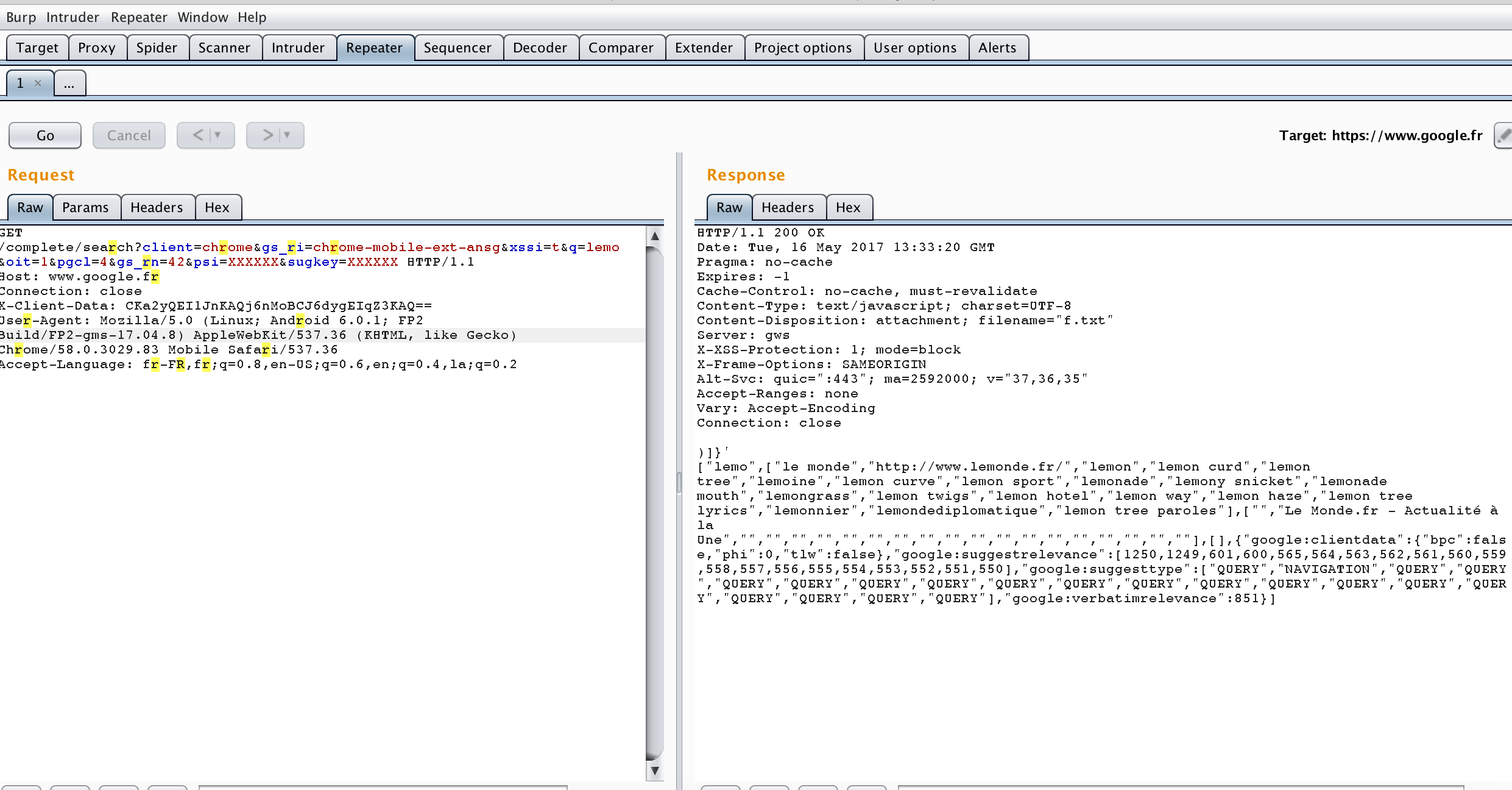Open the Window menu
The width and height of the screenshot is (1512, 790).
pyautogui.click(x=203, y=17)
